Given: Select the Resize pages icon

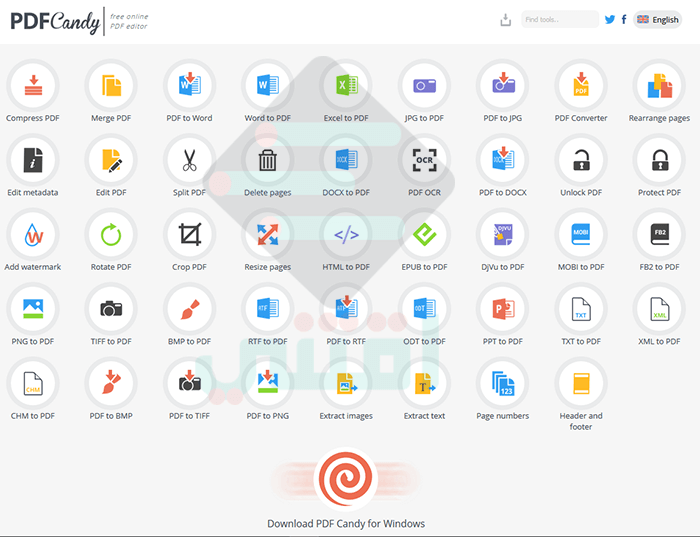Looking at the screenshot, I should [268, 234].
